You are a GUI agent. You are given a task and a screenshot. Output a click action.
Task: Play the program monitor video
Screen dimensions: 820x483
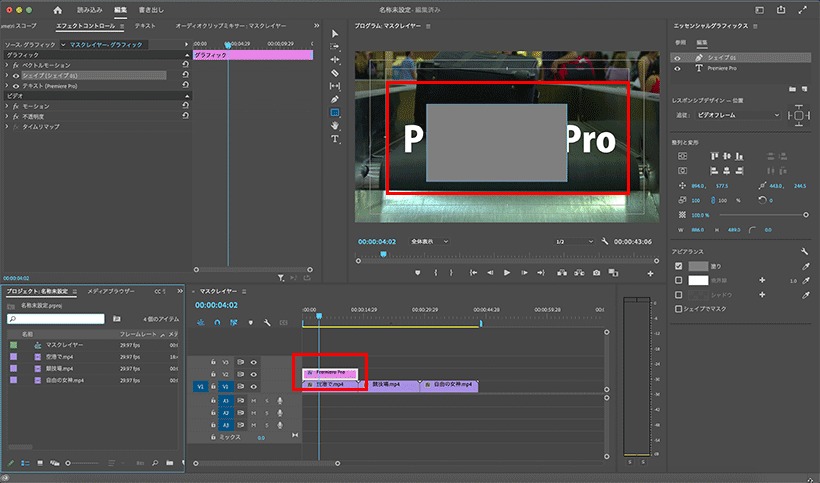click(x=507, y=273)
